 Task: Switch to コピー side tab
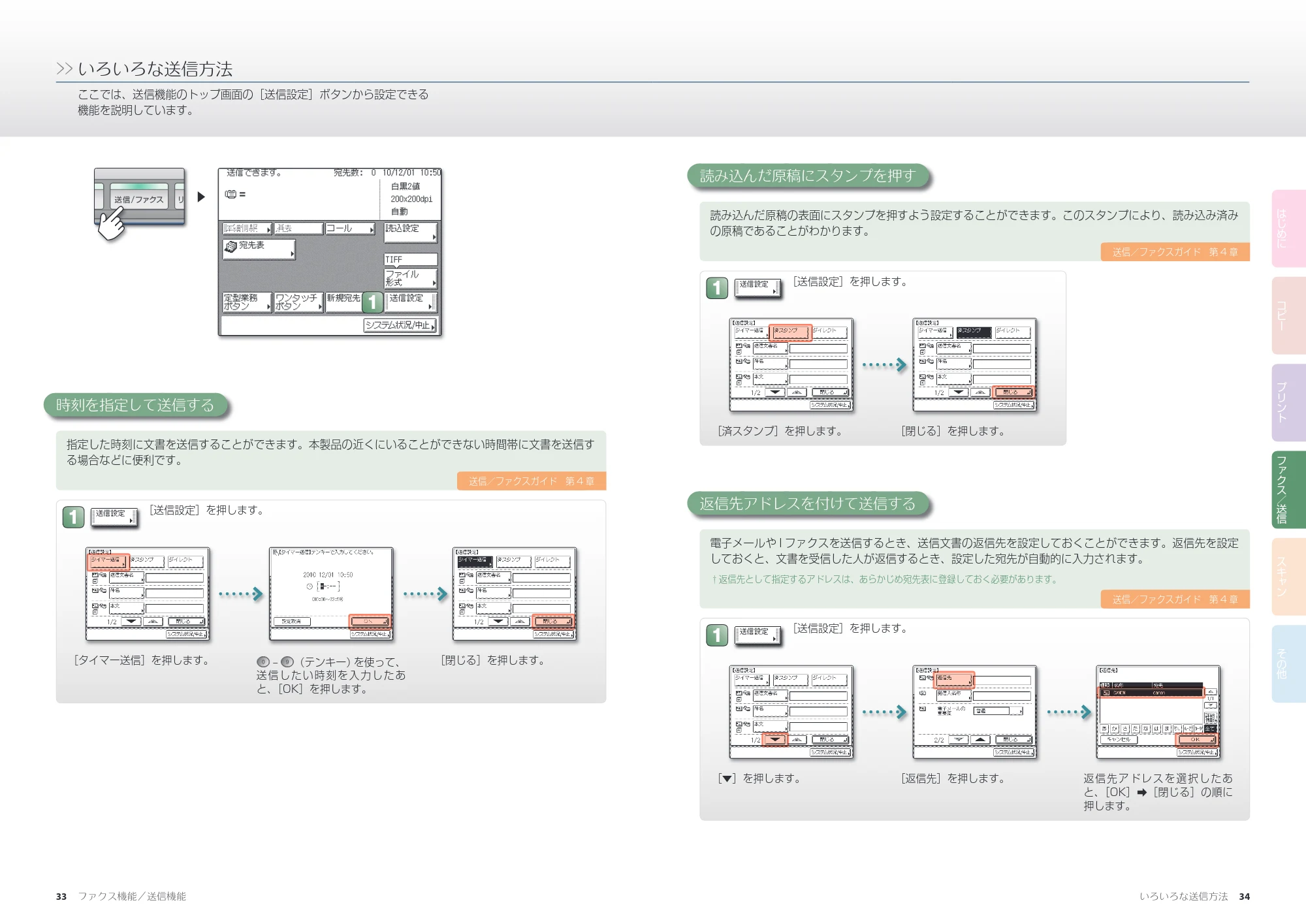(x=1288, y=315)
